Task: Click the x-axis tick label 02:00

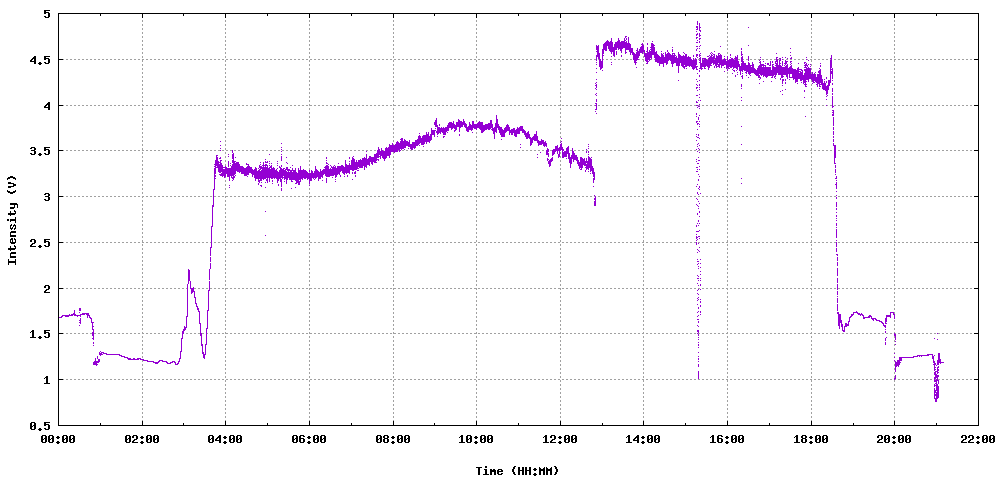Action: point(142,439)
